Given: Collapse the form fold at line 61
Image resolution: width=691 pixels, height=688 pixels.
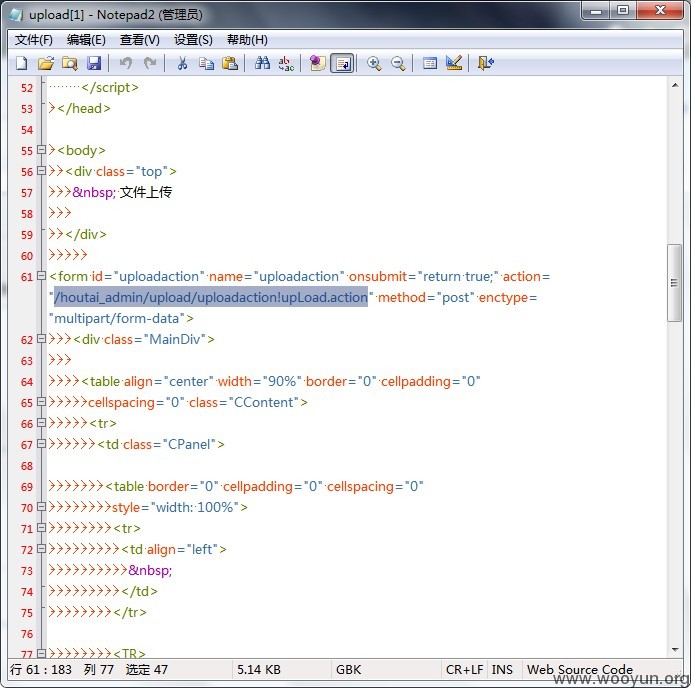Looking at the screenshot, I should [41, 276].
